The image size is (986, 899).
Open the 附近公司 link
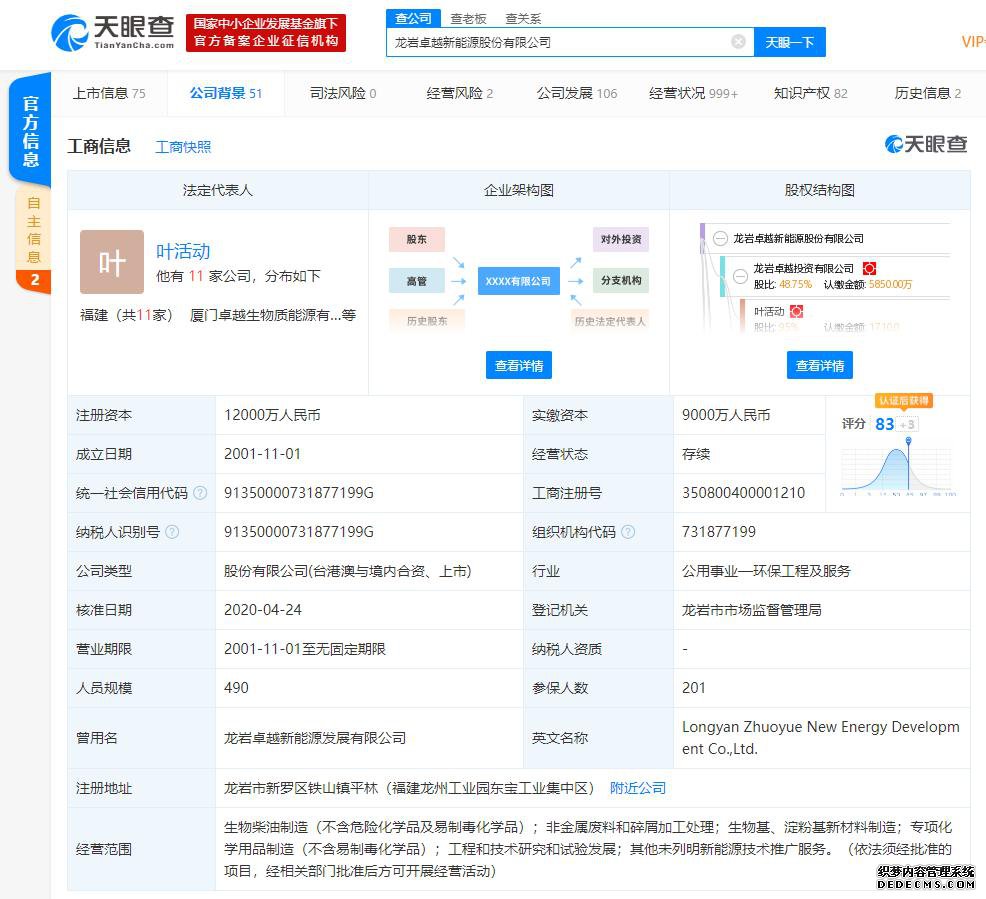(638, 788)
